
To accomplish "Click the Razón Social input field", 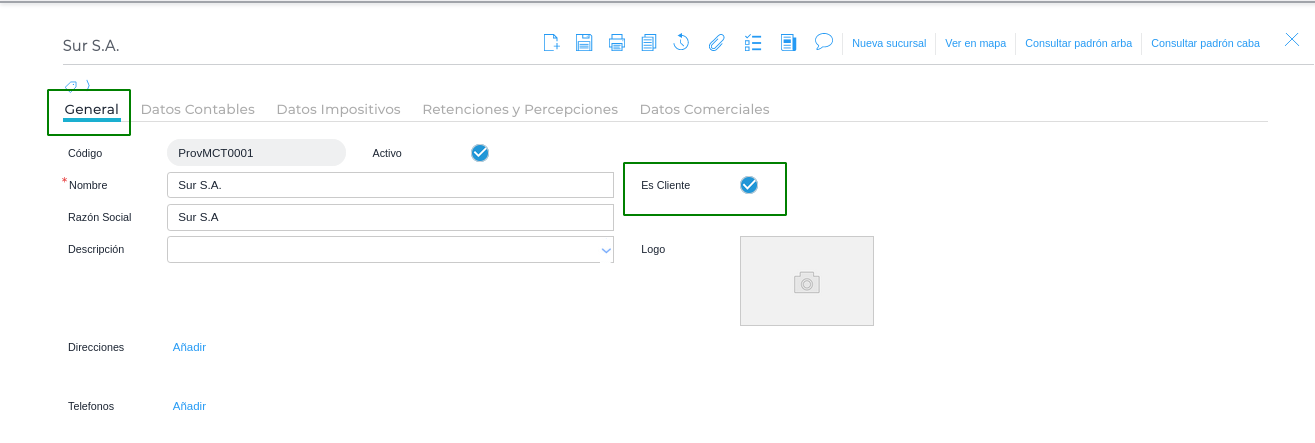I will coord(390,217).
